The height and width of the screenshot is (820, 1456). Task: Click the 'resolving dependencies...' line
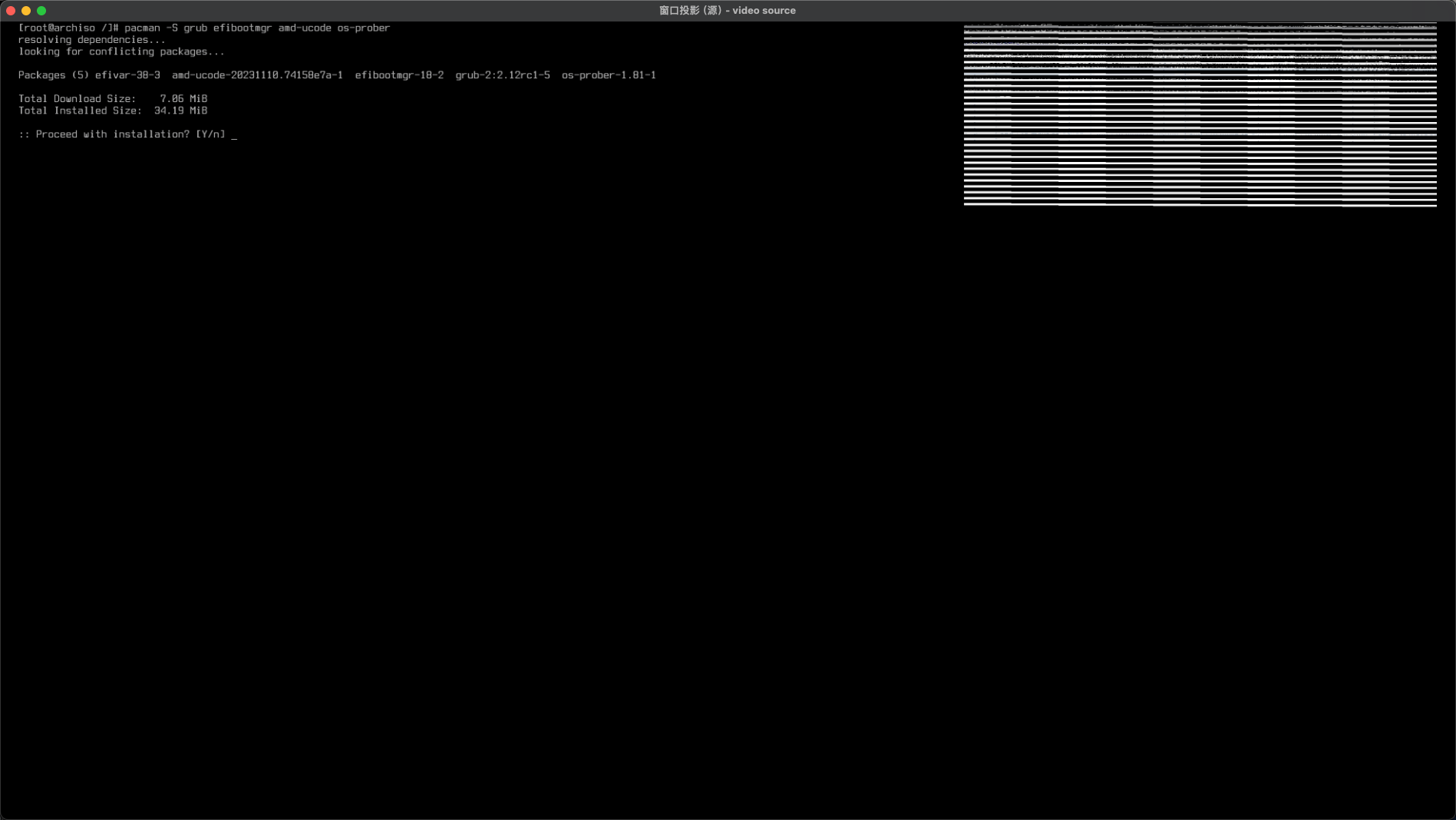pos(92,40)
